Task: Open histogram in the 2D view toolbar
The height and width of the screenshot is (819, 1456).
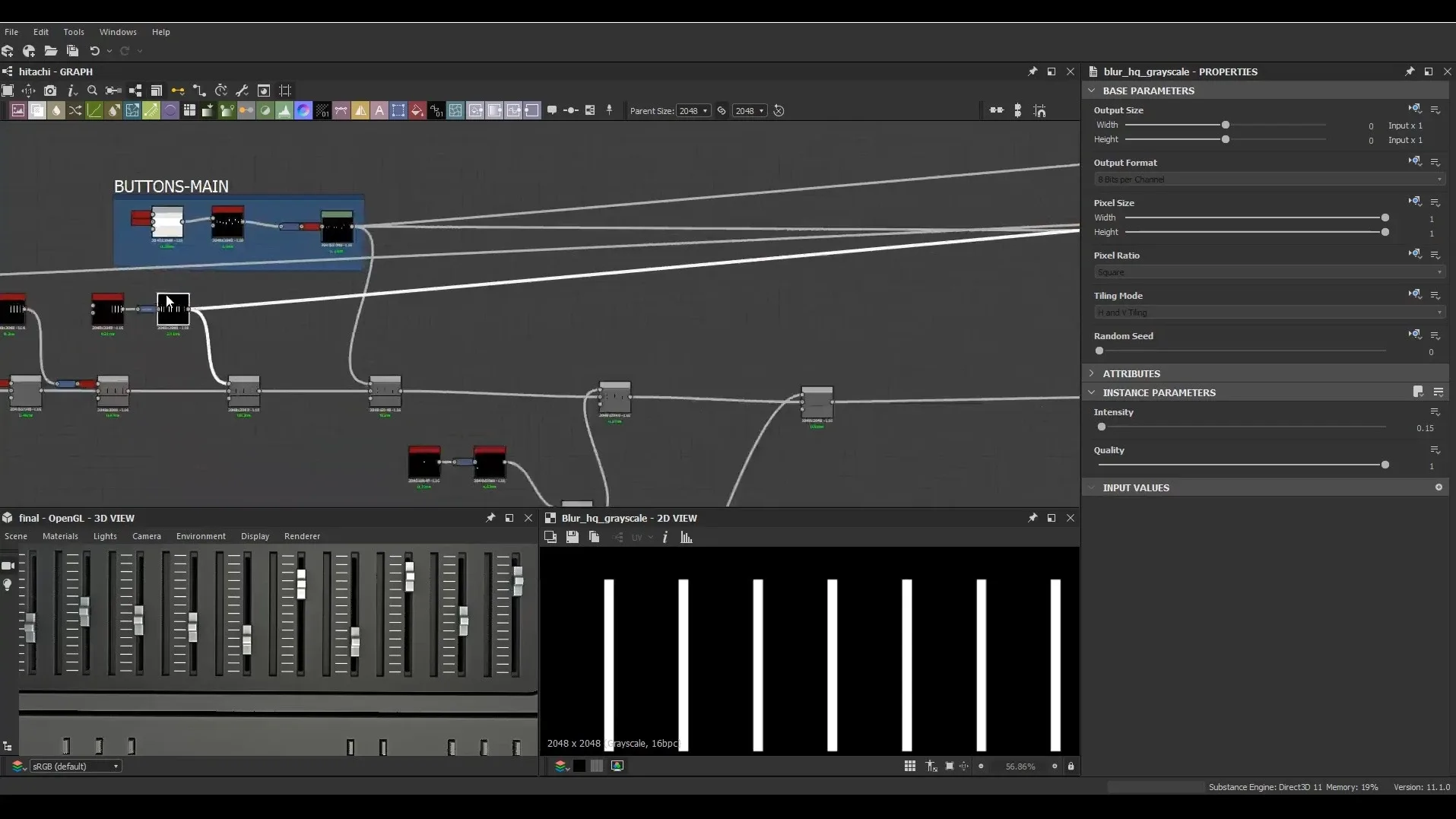Action: (687, 538)
